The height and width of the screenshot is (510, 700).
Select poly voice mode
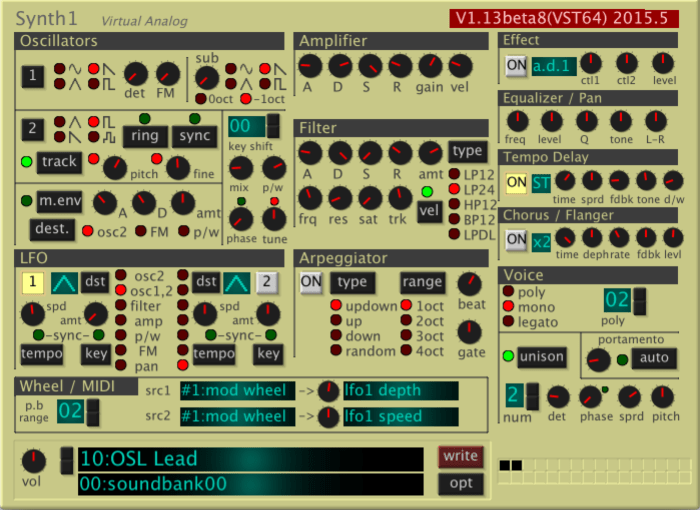pyautogui.click(x=508, y=291)
